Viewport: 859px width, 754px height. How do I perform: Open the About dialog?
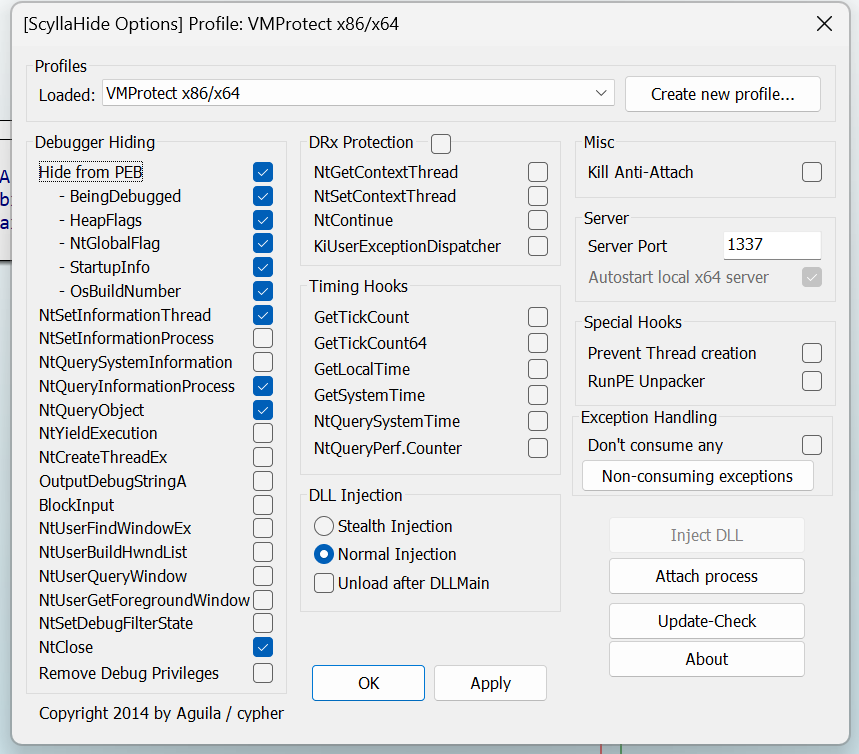pos(707,659)
